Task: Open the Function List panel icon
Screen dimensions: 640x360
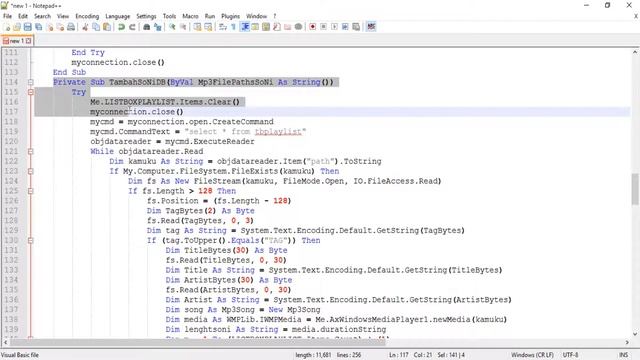Action: (276, 27)
